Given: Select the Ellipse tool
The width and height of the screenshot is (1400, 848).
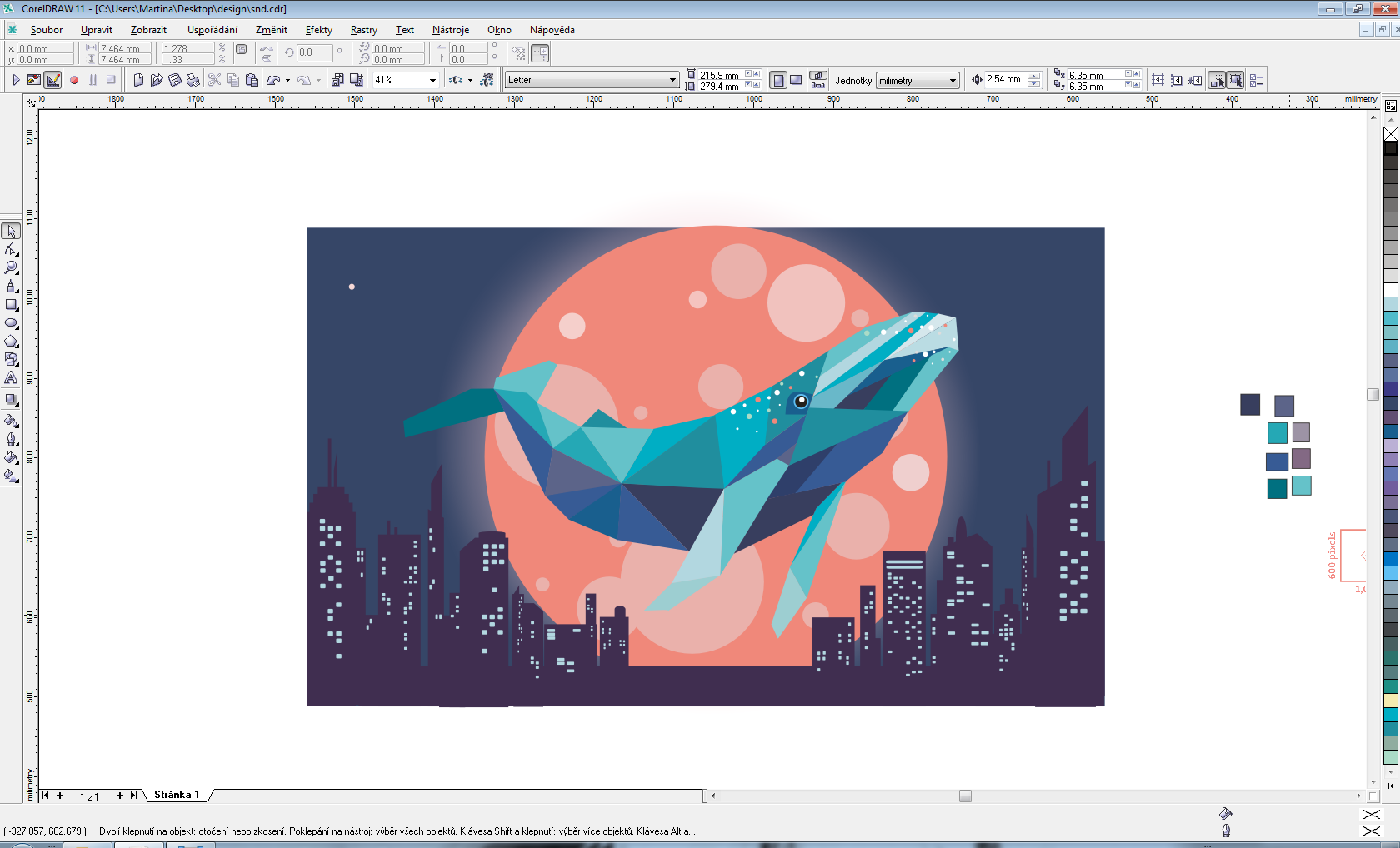Looking at the screenshot, I should 11,323.
